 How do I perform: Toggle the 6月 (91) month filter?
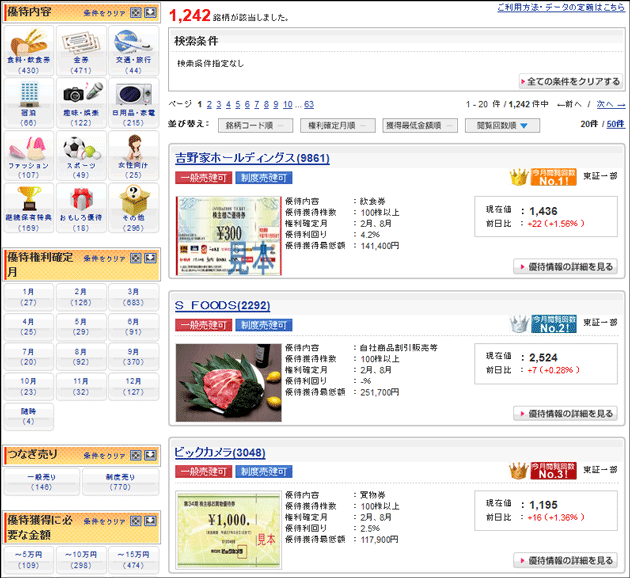(133, 327)
